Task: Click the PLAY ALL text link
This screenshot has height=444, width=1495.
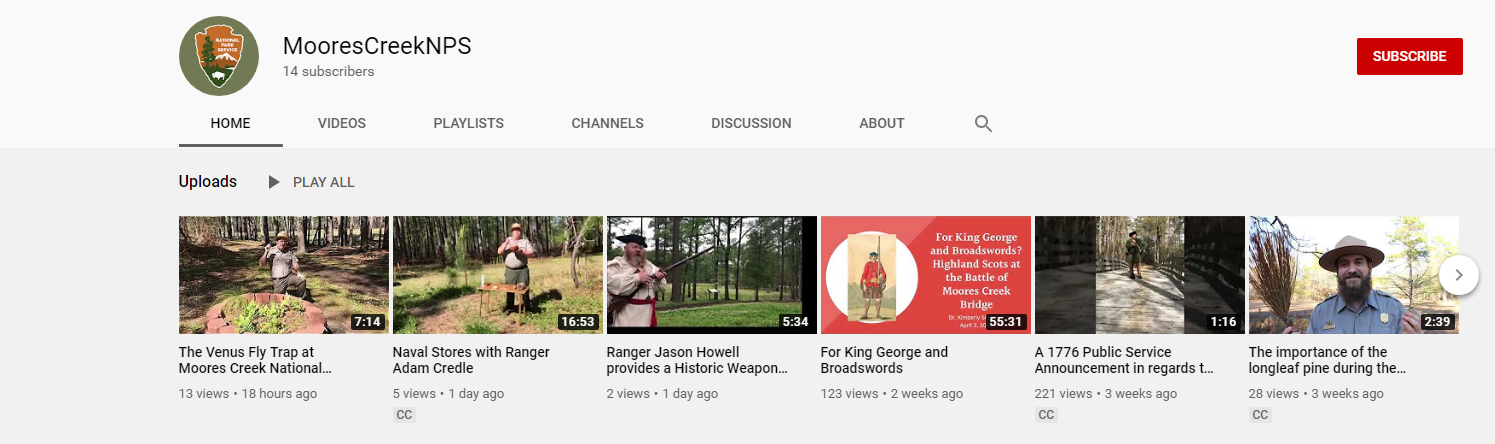Action: 324,182
